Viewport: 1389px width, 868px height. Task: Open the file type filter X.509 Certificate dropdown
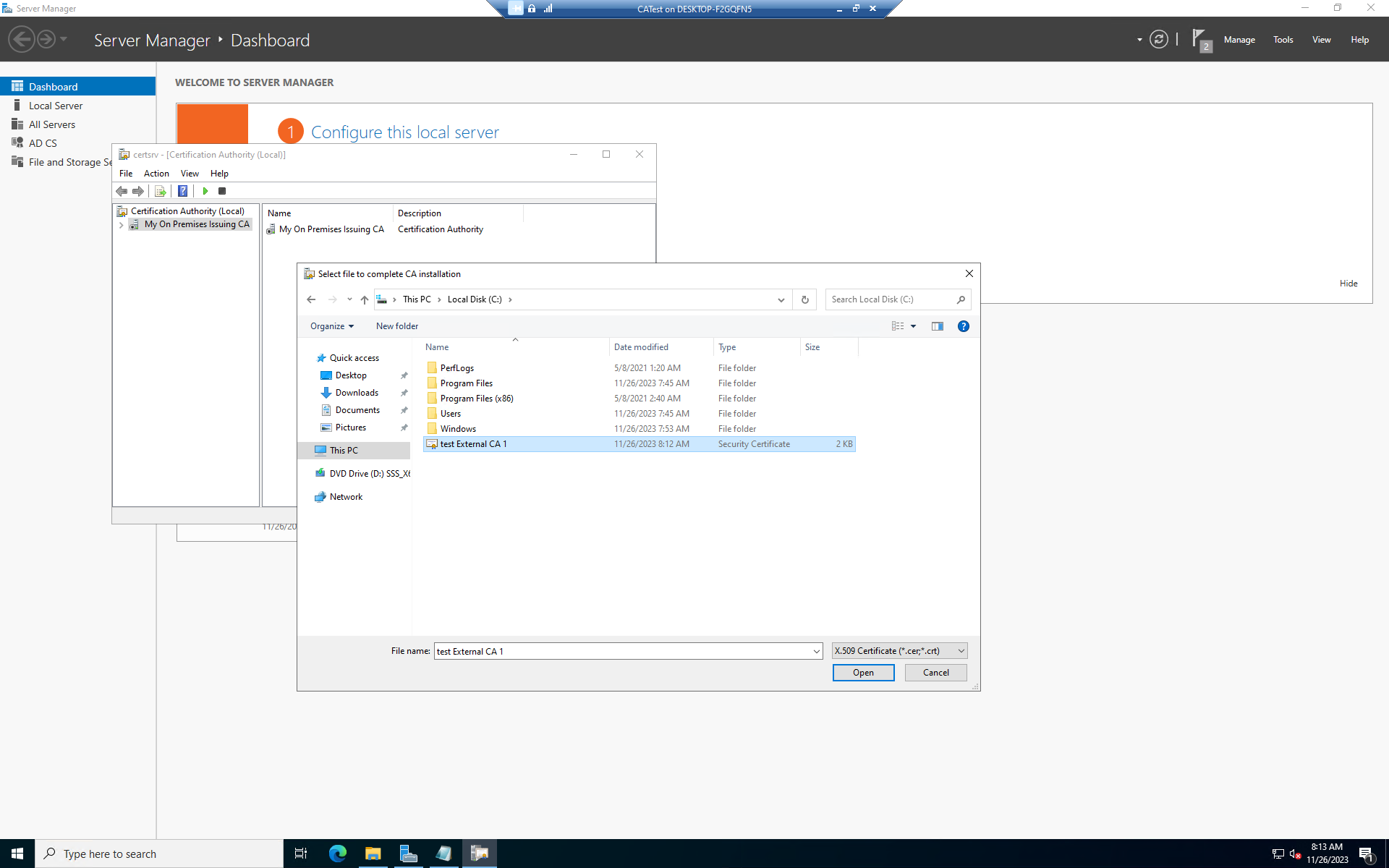(899, 651)
